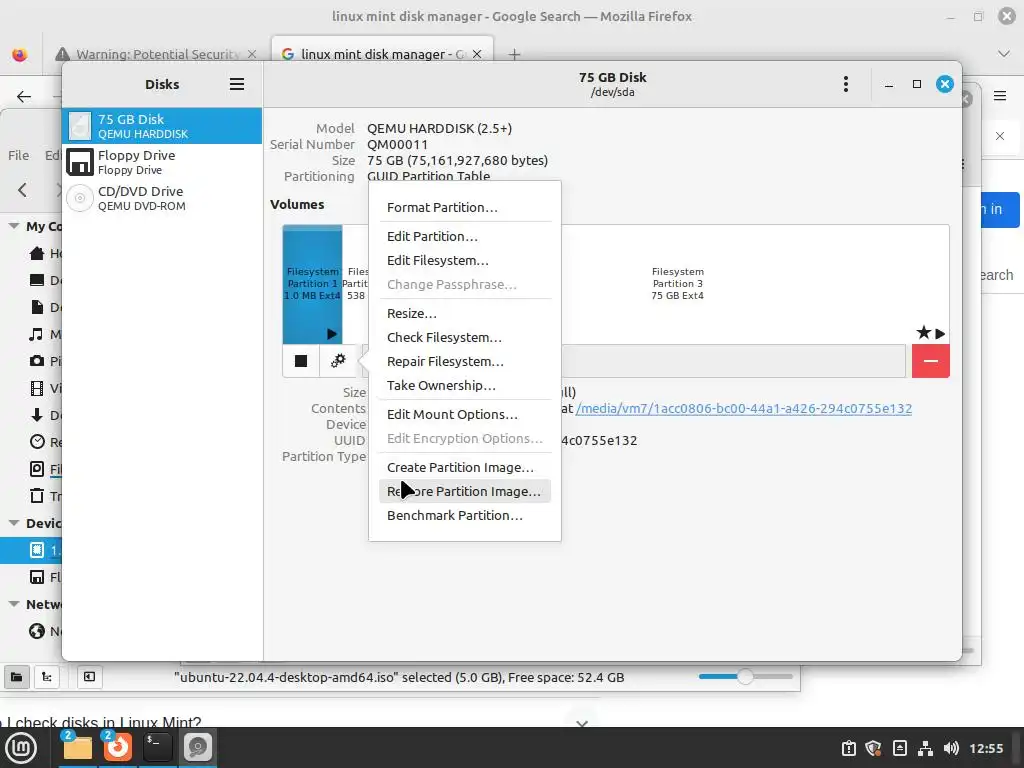Open Trash icon in file manager sidebar
Image resolution: width=1024 pixels, height=768 pixels.
click(x=37, y=496)
